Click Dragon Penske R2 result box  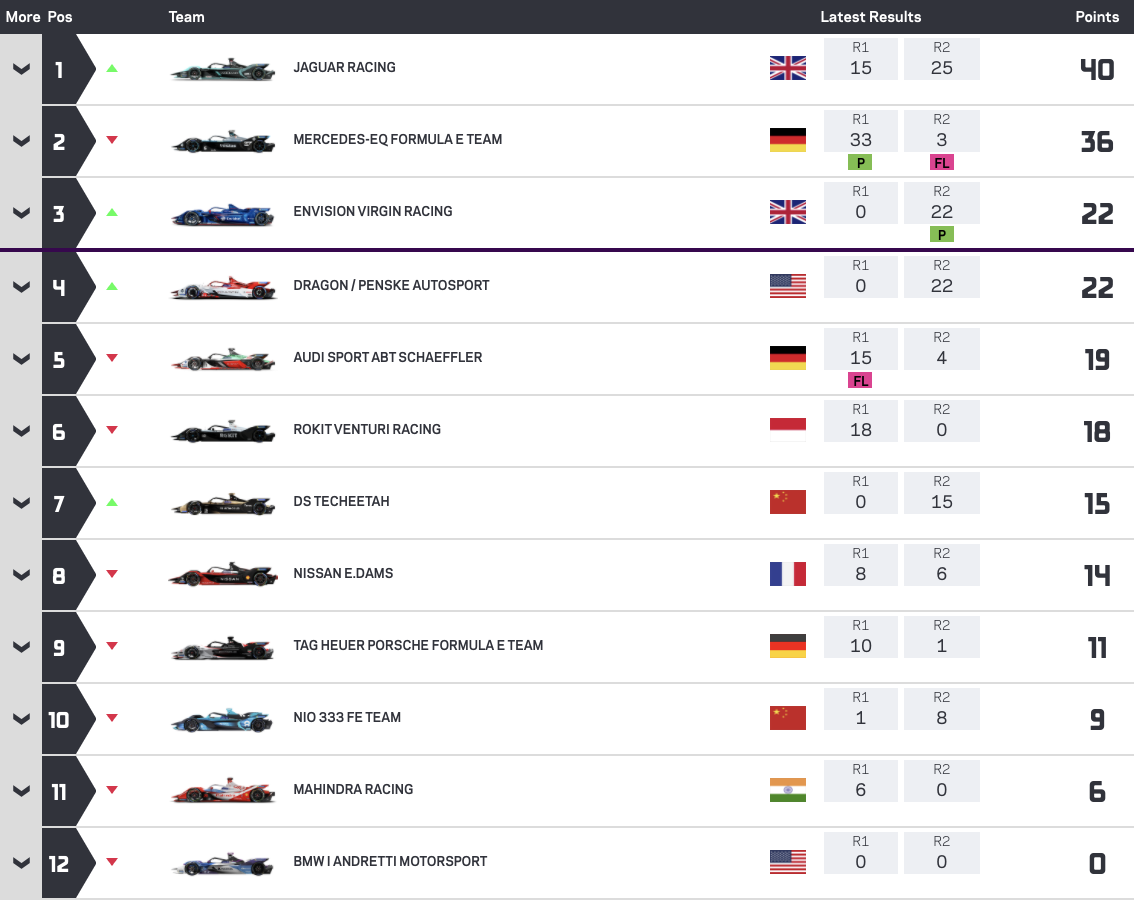tap(941, 278)
